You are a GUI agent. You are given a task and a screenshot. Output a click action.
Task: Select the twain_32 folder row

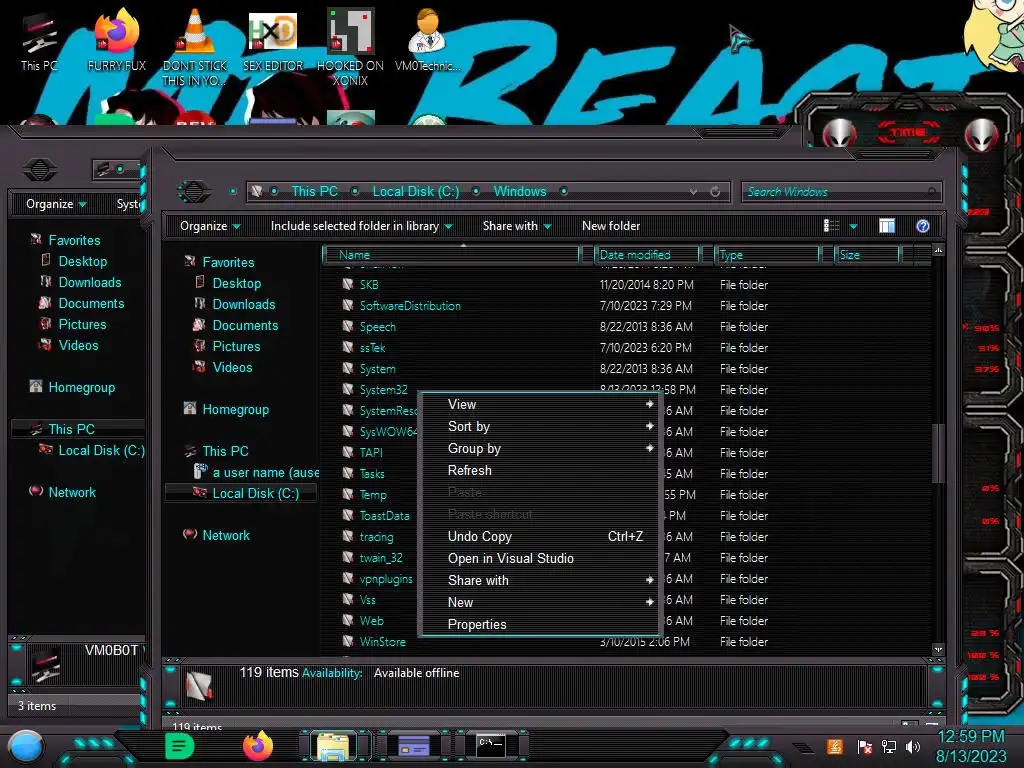point(381,558)
